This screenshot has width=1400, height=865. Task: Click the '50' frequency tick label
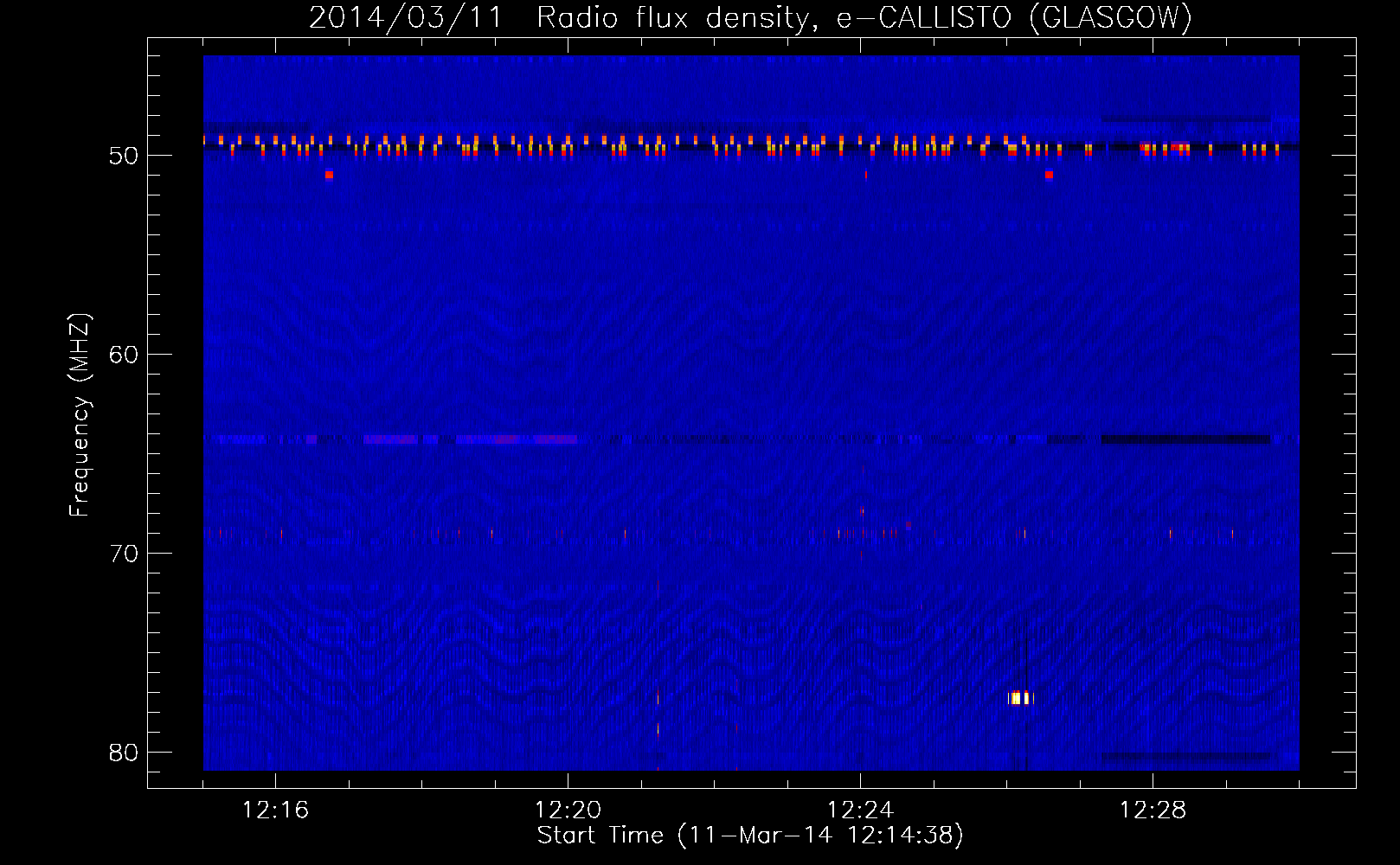click(x=124, y=156)
